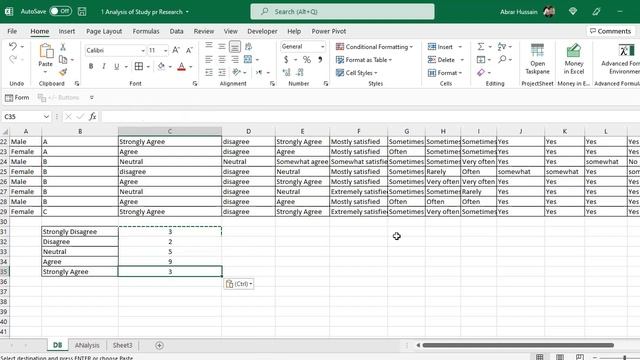The height and width of the screenshot is (360, 640).
Task: Toggle Center horizontal alignment
Action: click(222, 60)
